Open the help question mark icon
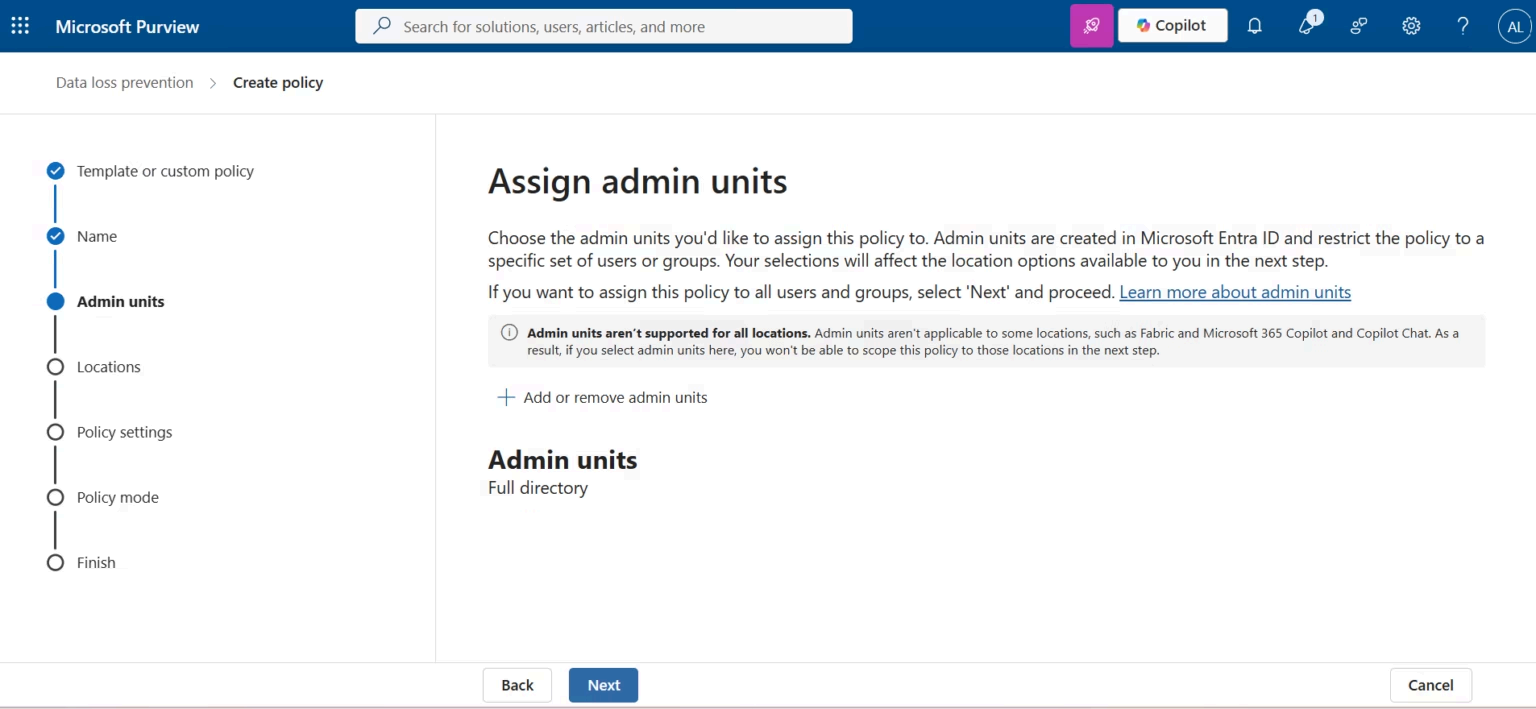 1463,26
